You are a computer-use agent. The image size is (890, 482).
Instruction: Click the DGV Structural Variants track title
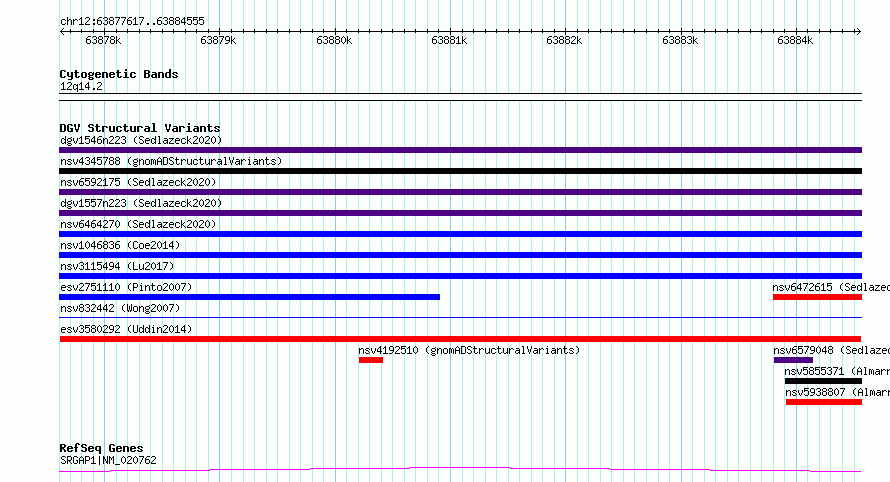(140, 128)
